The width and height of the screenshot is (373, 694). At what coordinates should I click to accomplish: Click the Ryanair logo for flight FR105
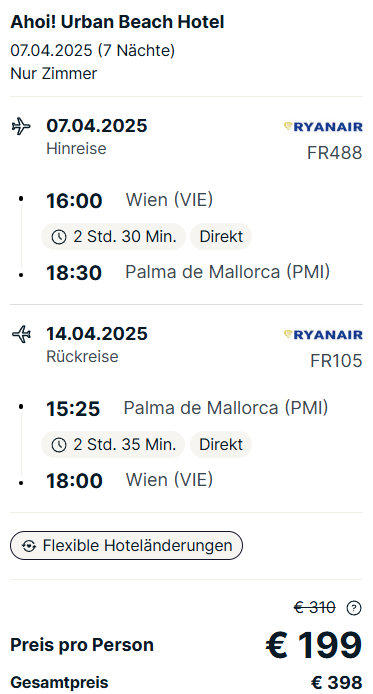(x=323, y=335)
